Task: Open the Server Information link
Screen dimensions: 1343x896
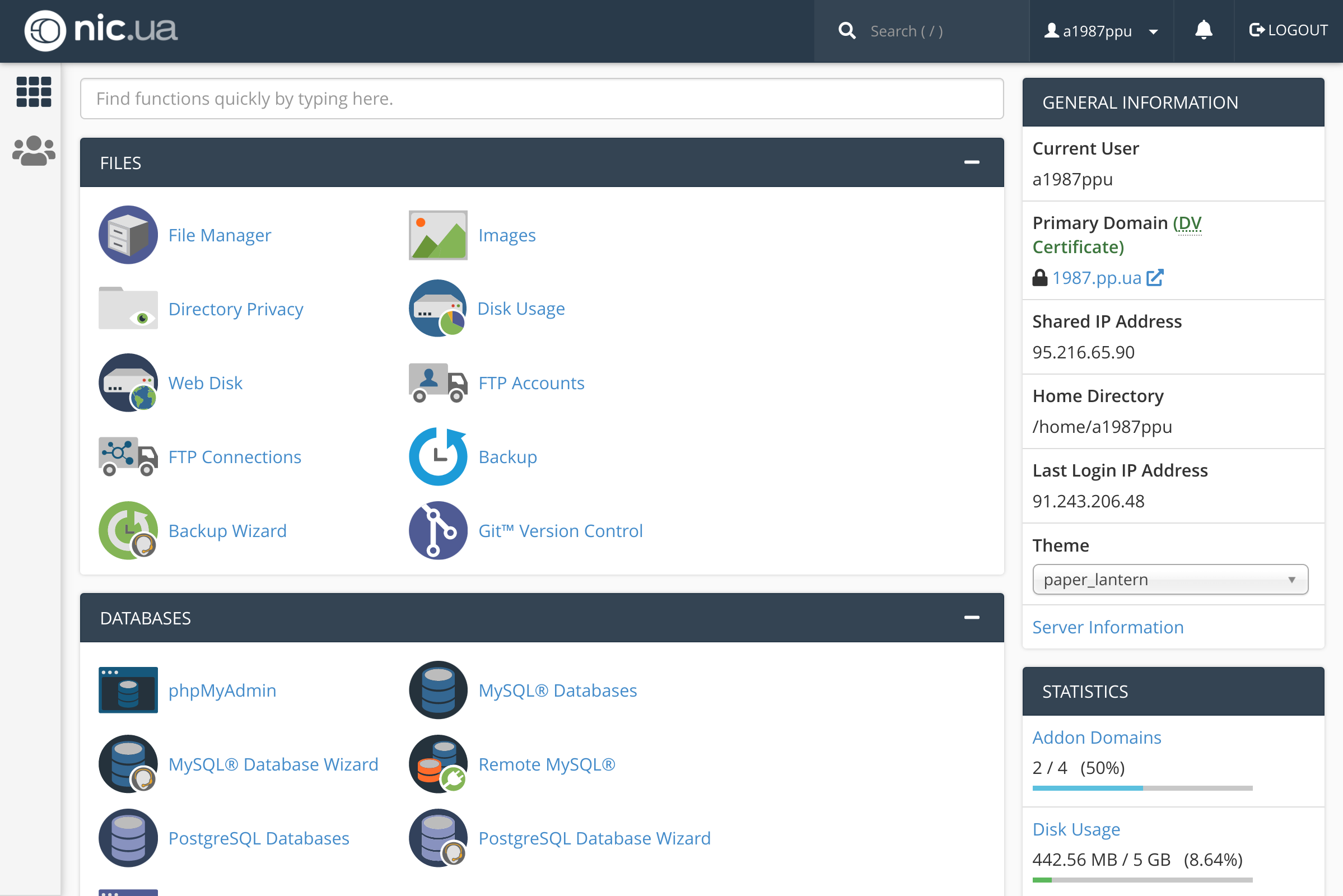Action: [x=1108, y=627]
